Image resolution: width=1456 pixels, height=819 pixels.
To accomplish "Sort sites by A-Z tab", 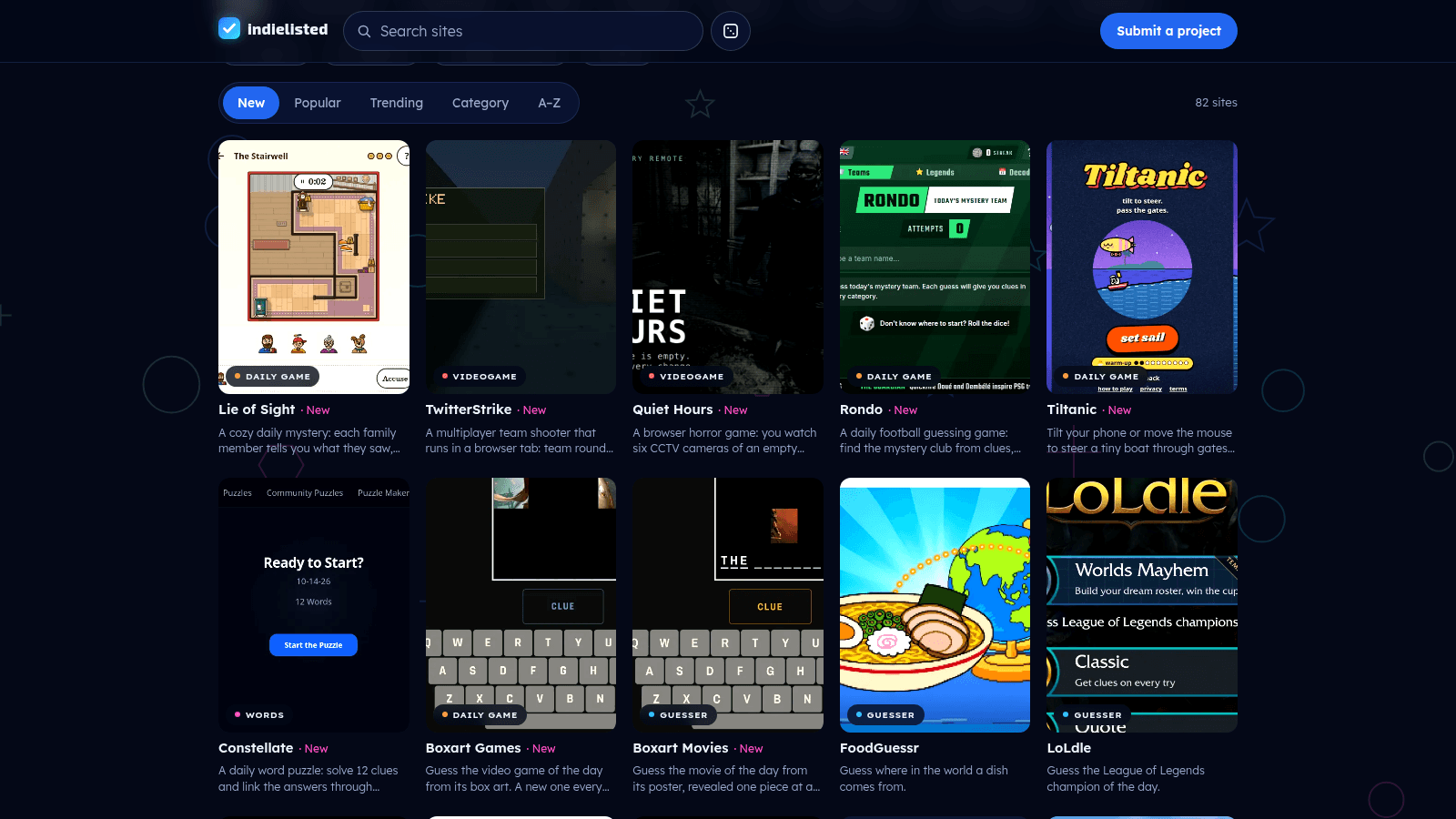I will 550,103.
